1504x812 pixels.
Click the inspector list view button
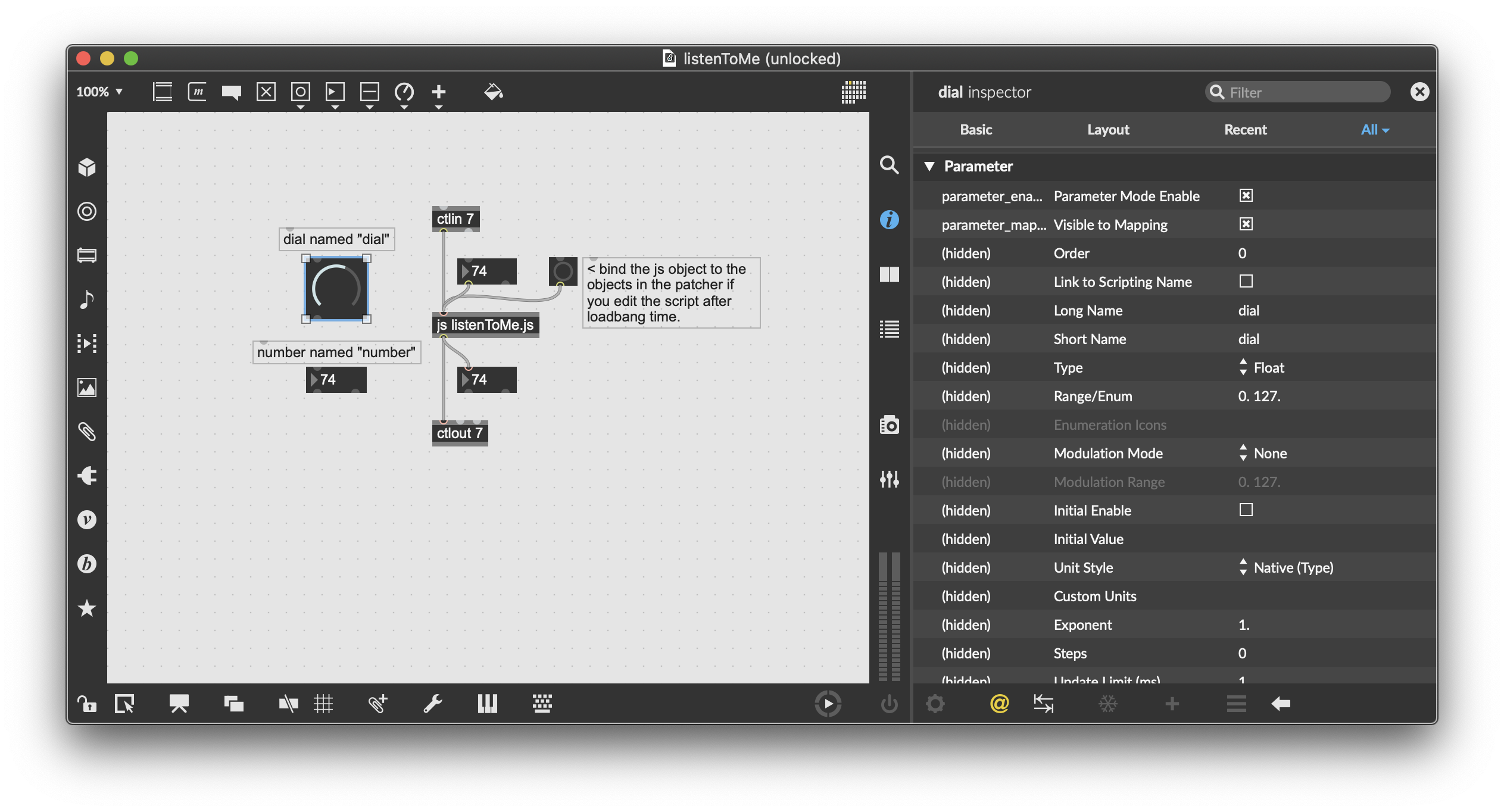1237,704
